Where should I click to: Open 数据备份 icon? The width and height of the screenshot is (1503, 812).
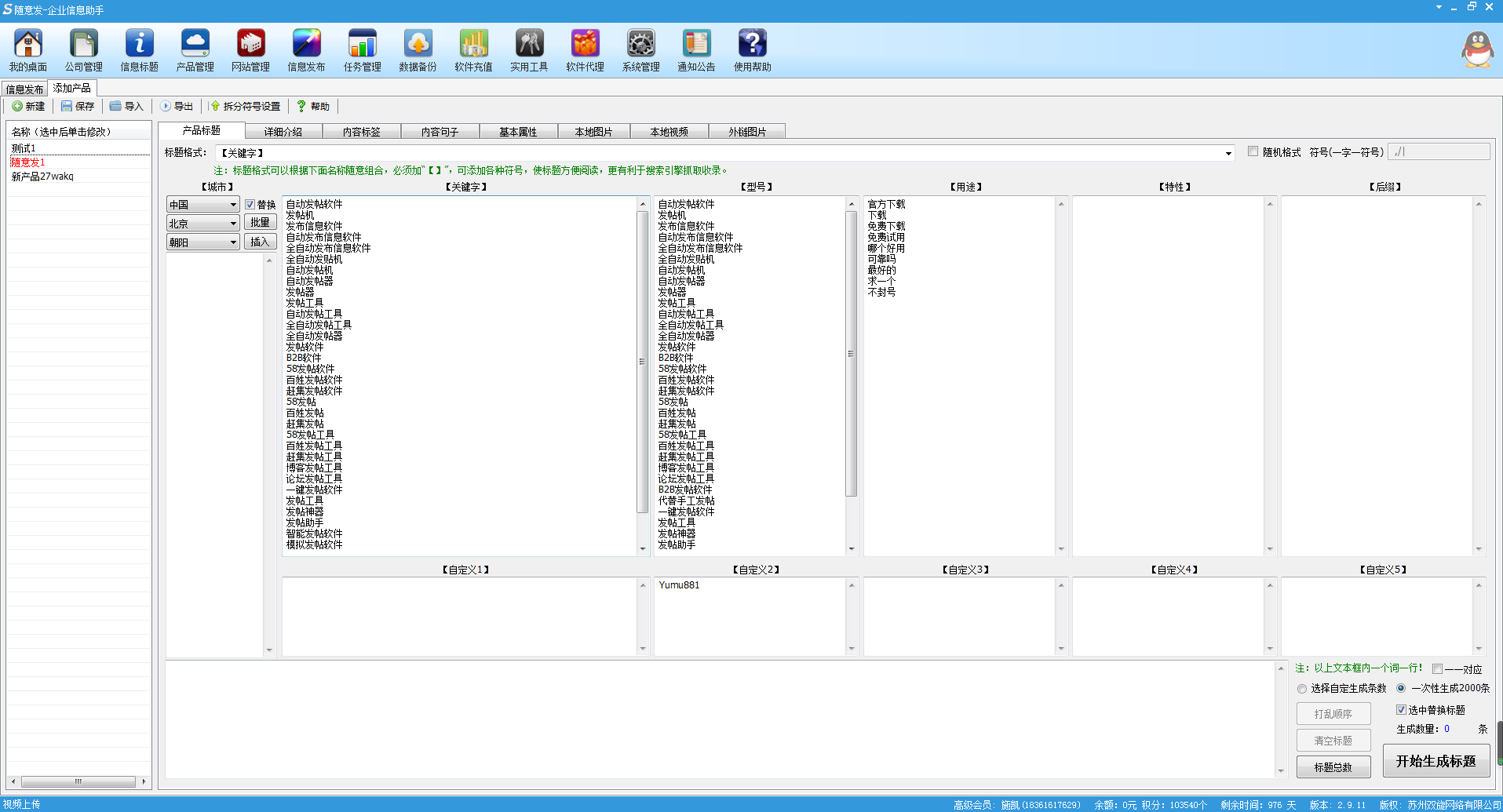(418, 50)
